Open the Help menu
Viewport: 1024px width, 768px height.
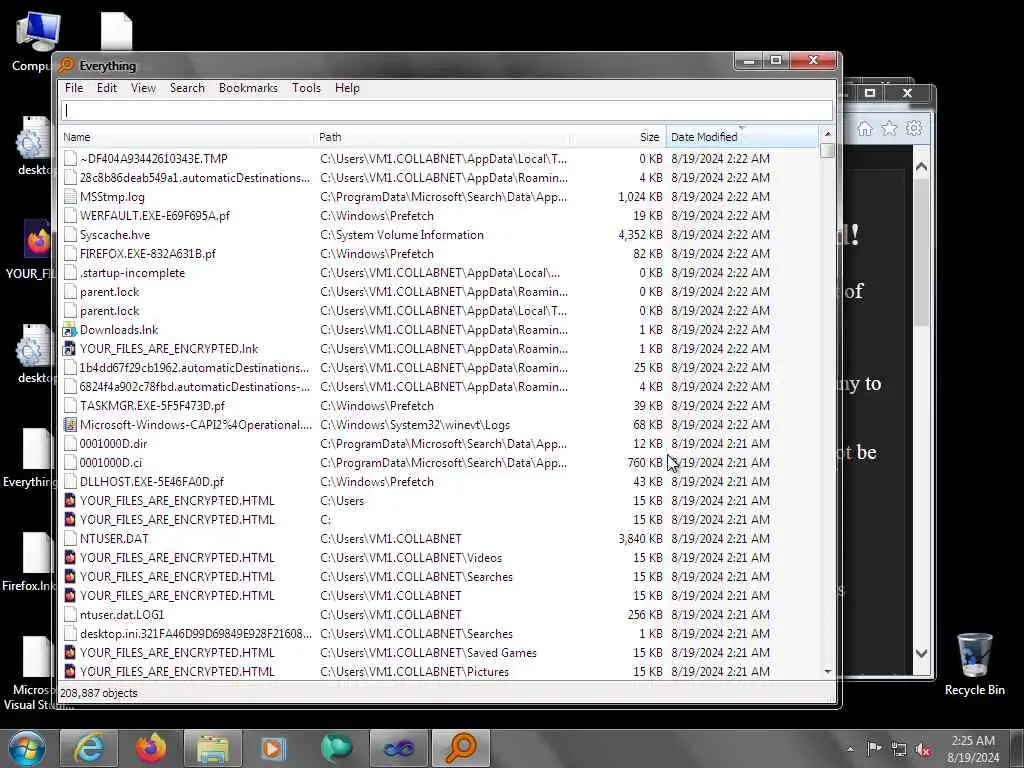coord(347,88)
